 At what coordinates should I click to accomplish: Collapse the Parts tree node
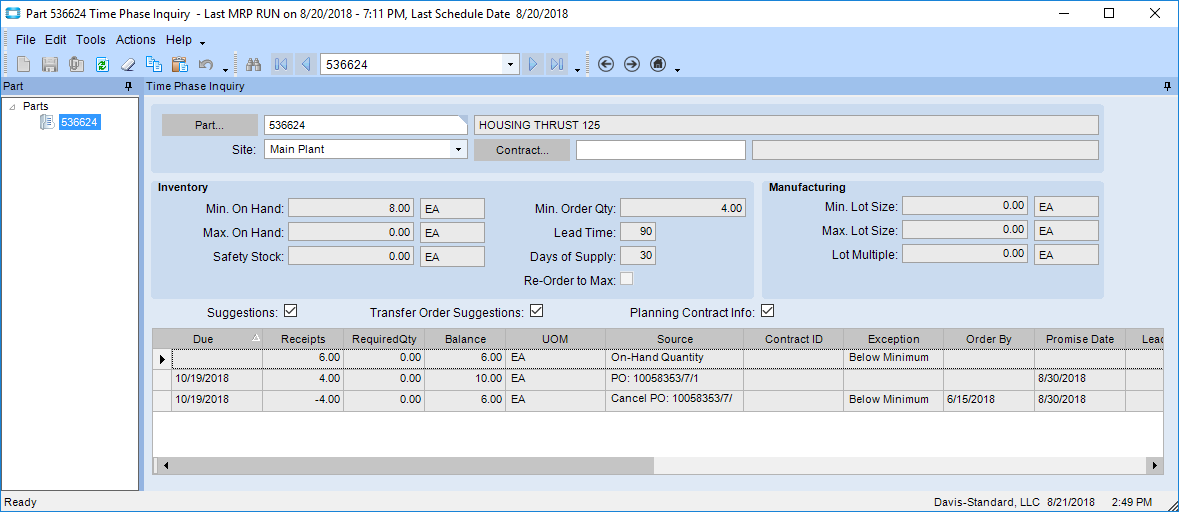(13, 107)
